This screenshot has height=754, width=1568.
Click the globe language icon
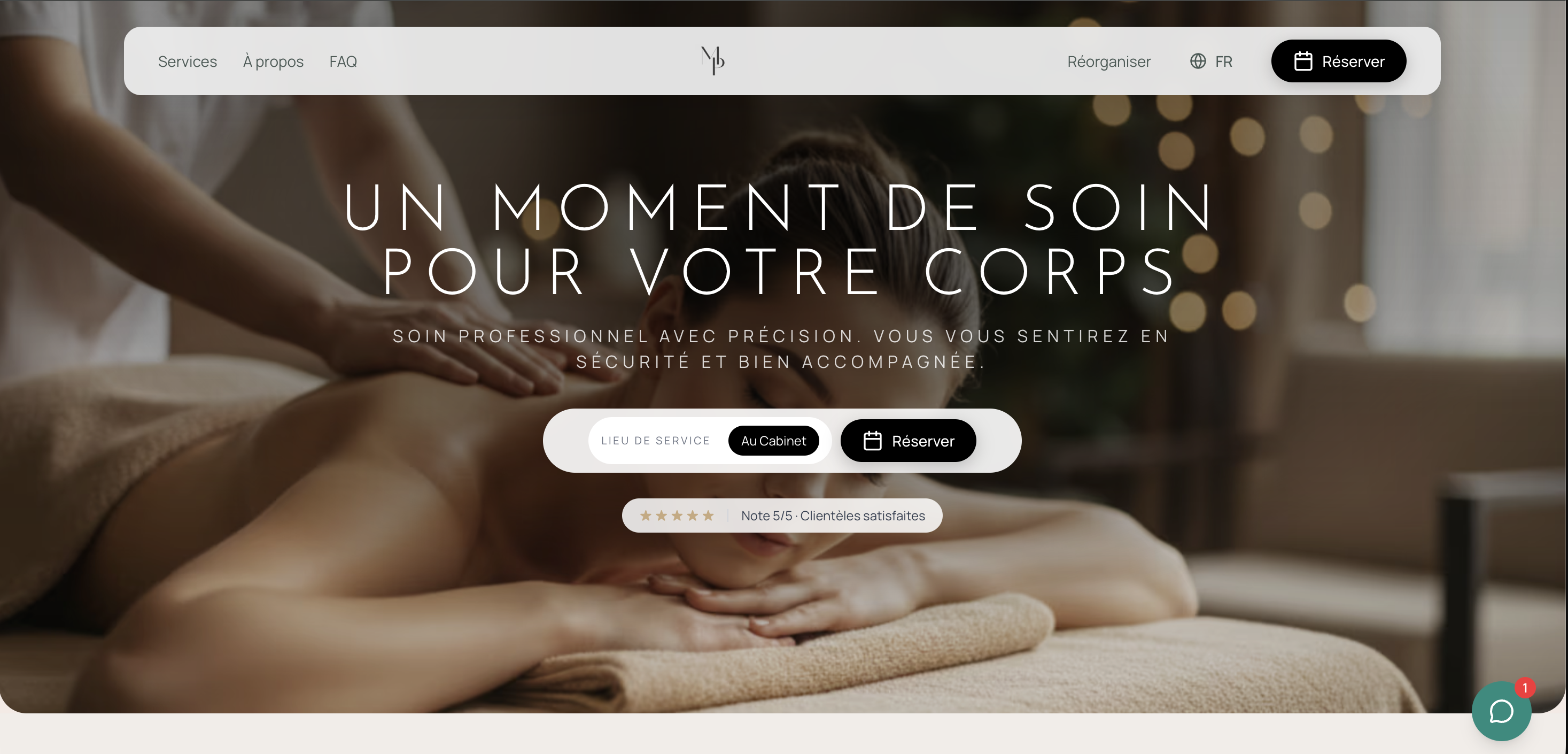(x=1197, y=61)
